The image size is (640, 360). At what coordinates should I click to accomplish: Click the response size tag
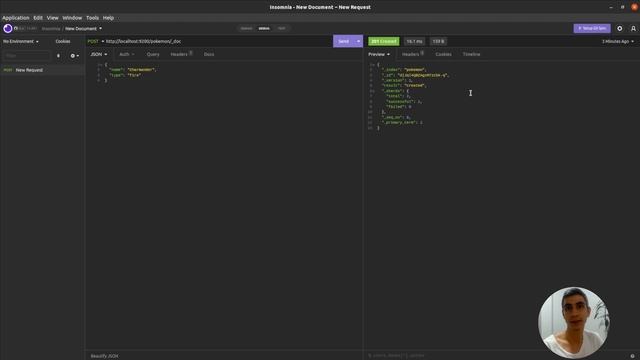[438, 41]
